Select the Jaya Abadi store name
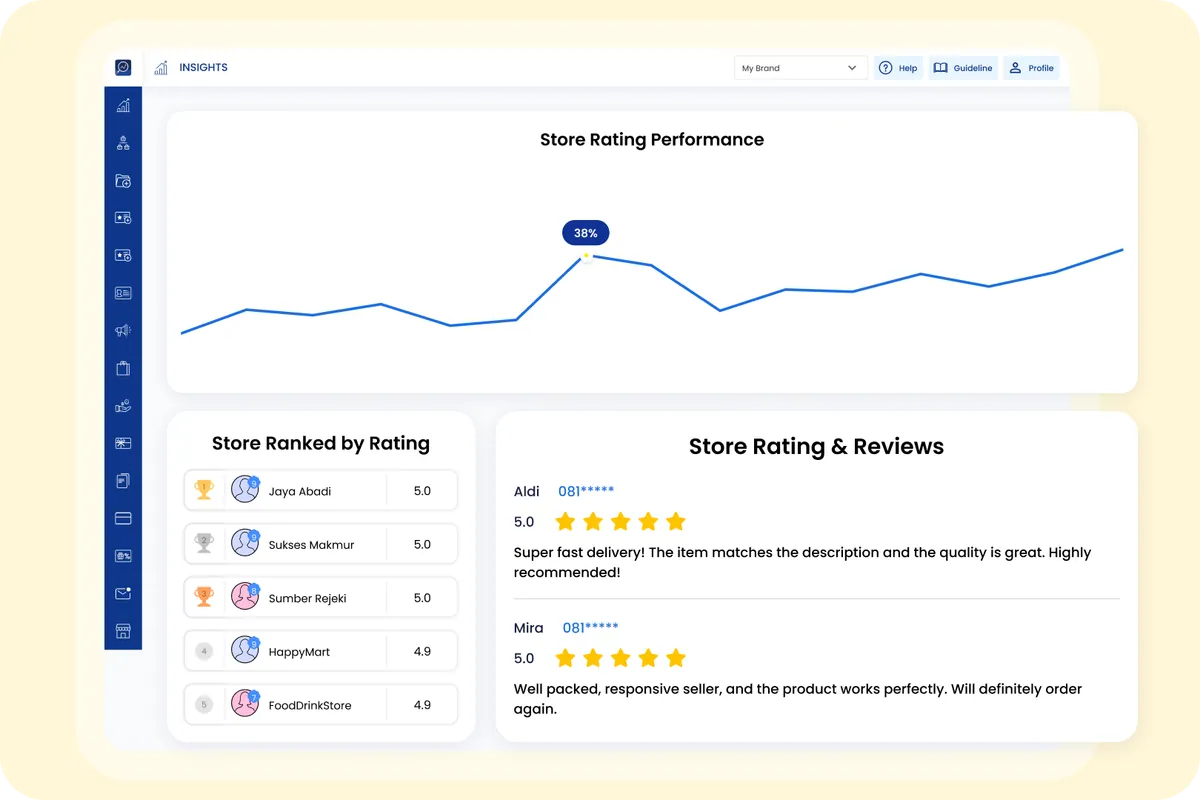 tap(300, 492)
